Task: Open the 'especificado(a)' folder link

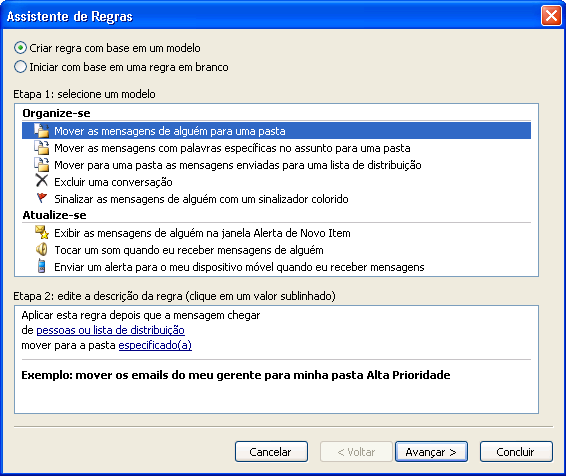Action: click(155, 345)
